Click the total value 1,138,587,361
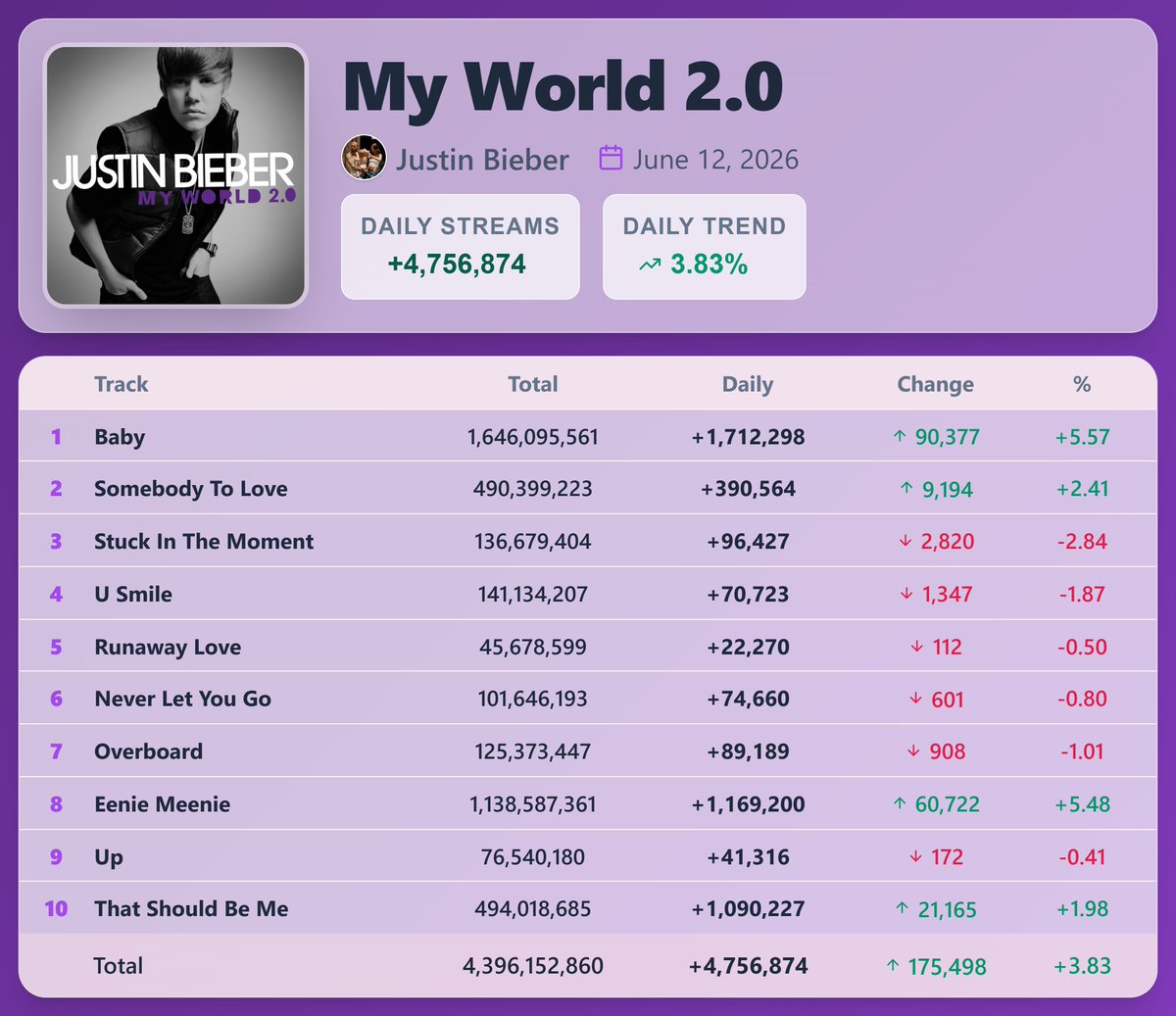 (533, 804)
